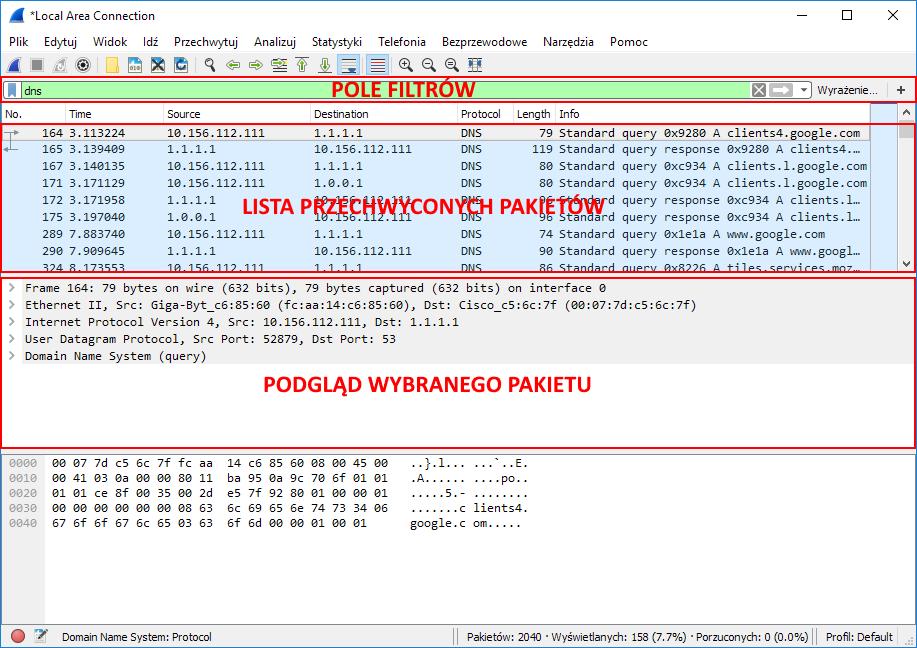The height and width of the screenshot is (648, 917).
Task: Find a packet using magnifier icon
Action: [x=210, y=65]
